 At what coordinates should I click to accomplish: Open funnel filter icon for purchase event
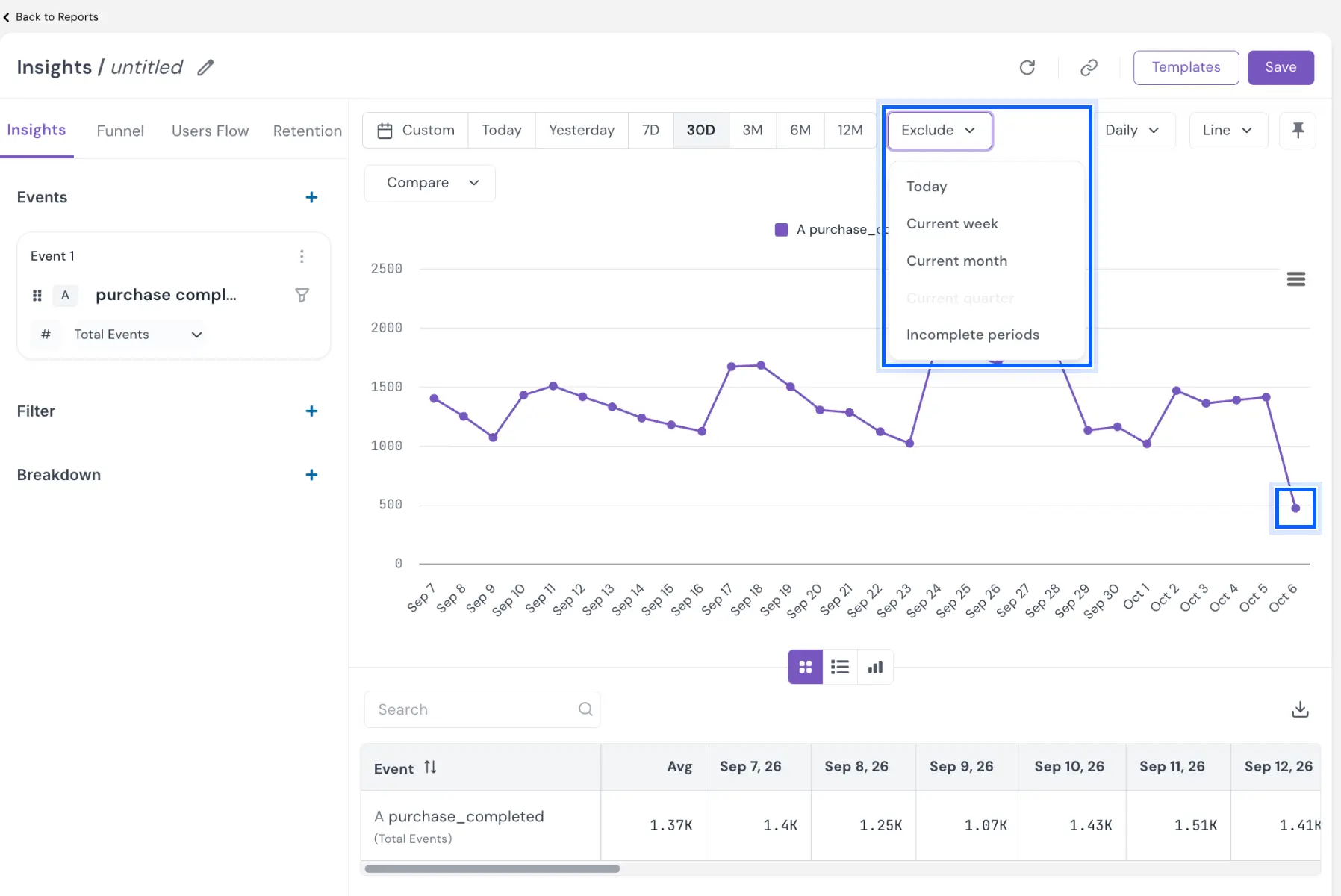coord(302,296)
